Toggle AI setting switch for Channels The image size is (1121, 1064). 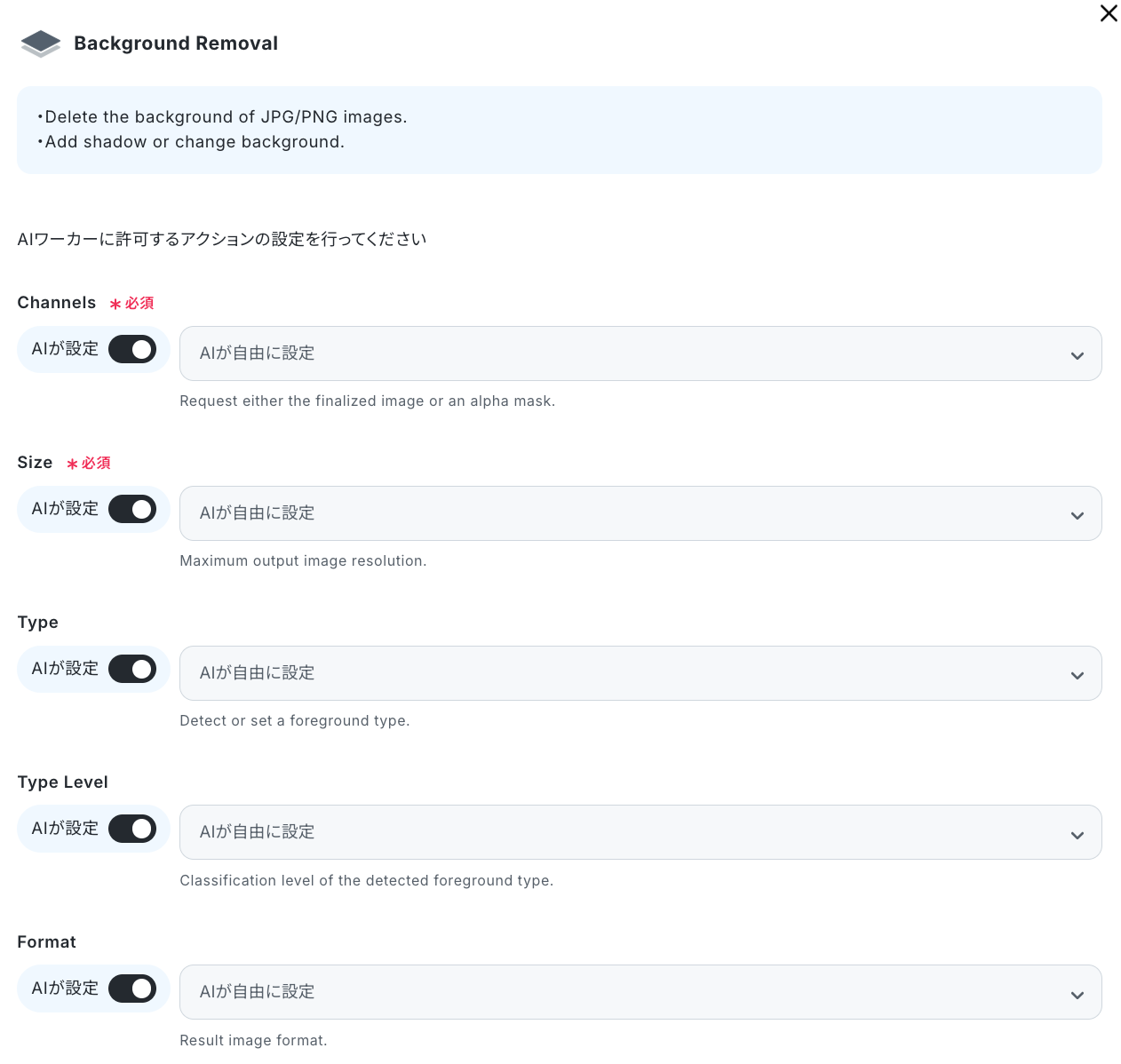(x=132, y=349)
